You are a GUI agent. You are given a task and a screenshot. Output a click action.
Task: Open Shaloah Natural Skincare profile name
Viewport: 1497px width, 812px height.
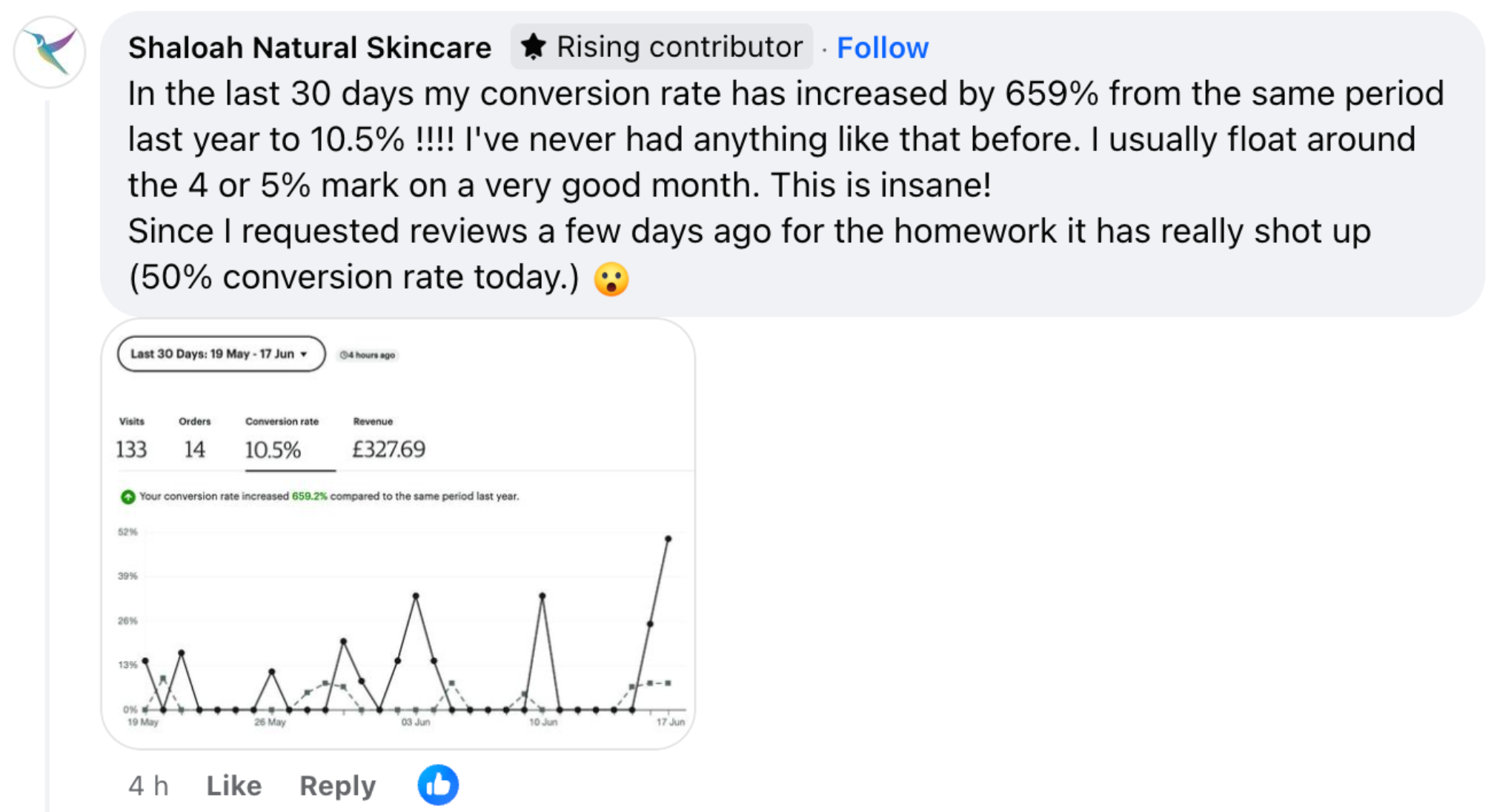(x=309, y=47)
